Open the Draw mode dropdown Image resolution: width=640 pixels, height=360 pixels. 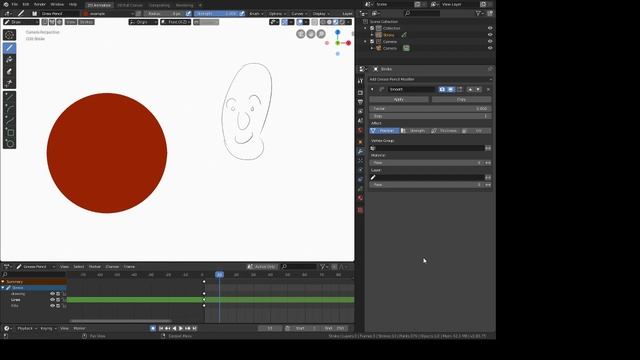pos(21,22)
